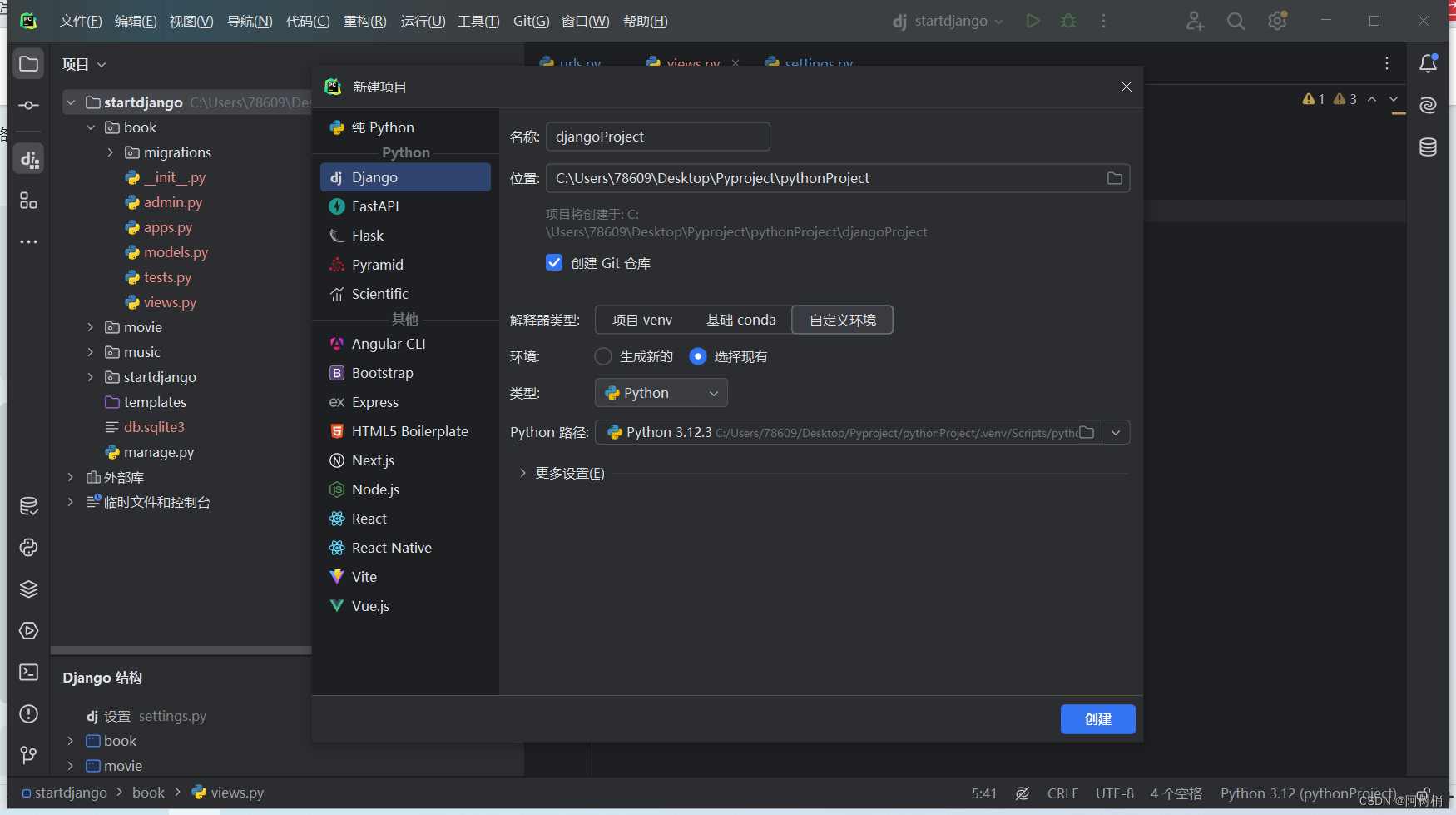Close the New Project dialog
Viewport: 1456px width, 815px height.
pos(1126,87)
